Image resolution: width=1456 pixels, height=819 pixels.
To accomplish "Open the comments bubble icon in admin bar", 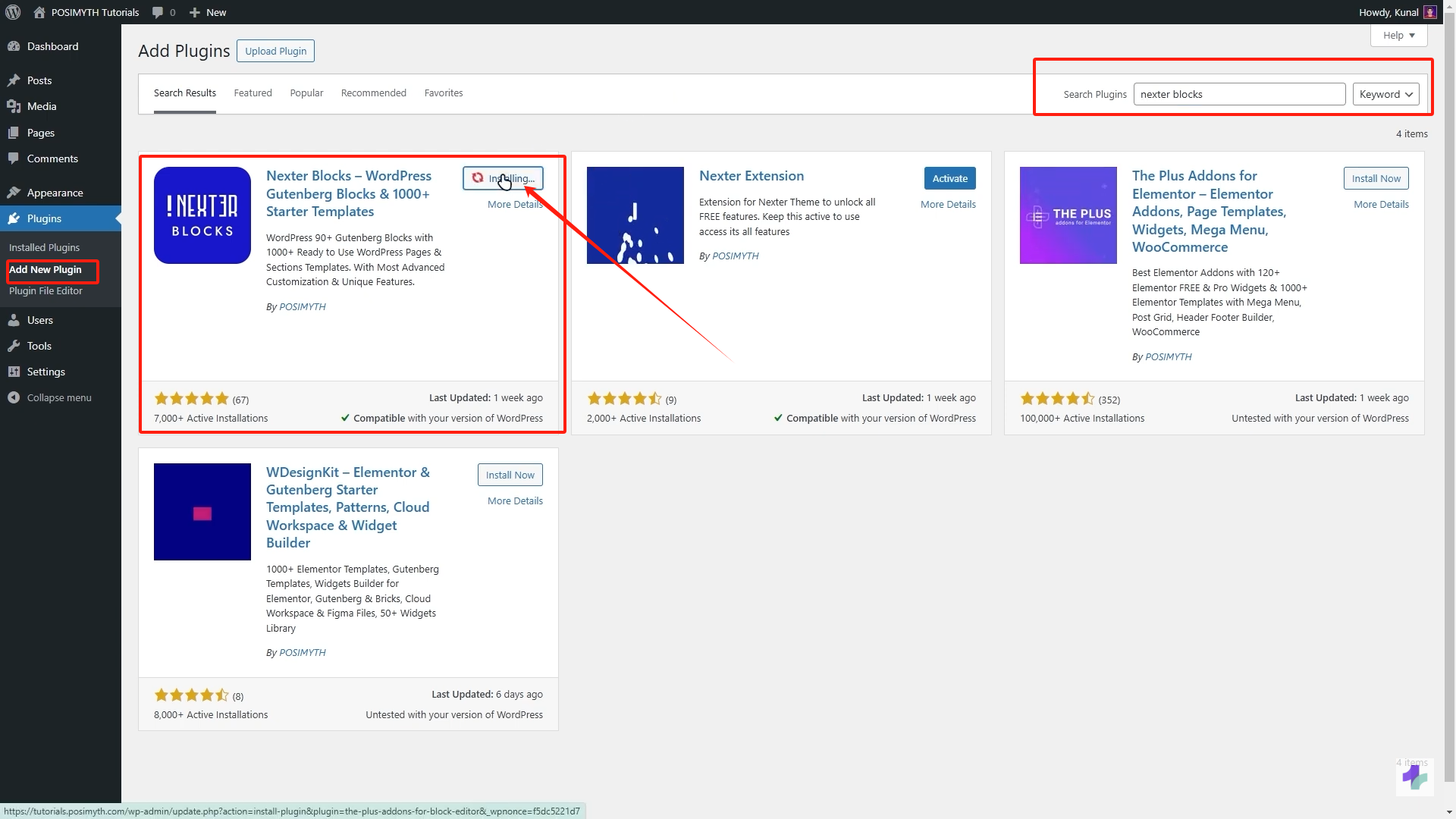I will 158,12.
